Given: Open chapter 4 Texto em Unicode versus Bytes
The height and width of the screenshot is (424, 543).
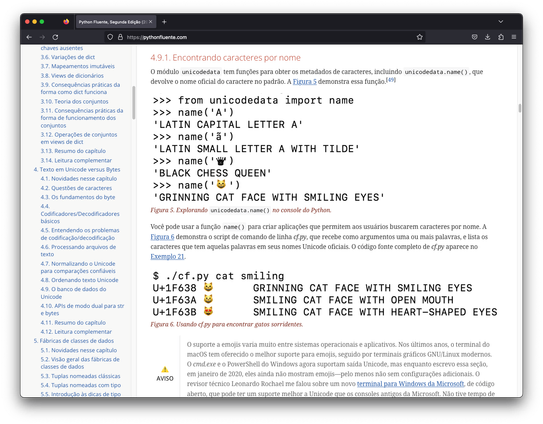Looking at the screenshot, I should tap(77, 169).
